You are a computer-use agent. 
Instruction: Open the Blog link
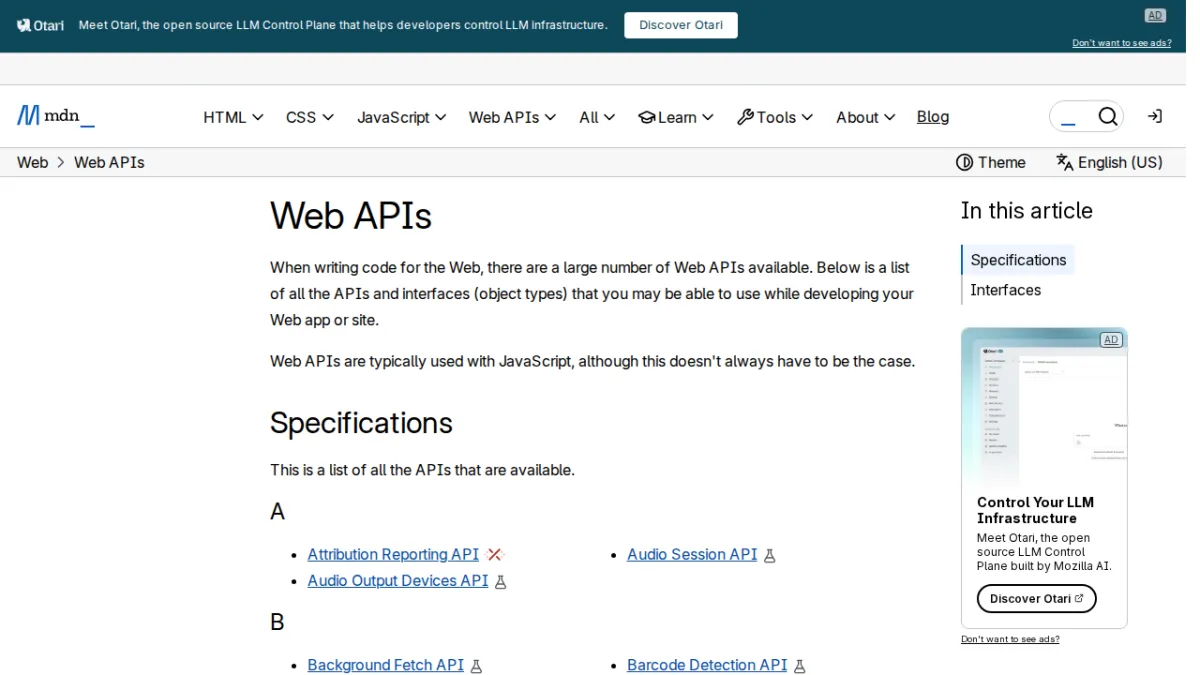pos(933,117)
